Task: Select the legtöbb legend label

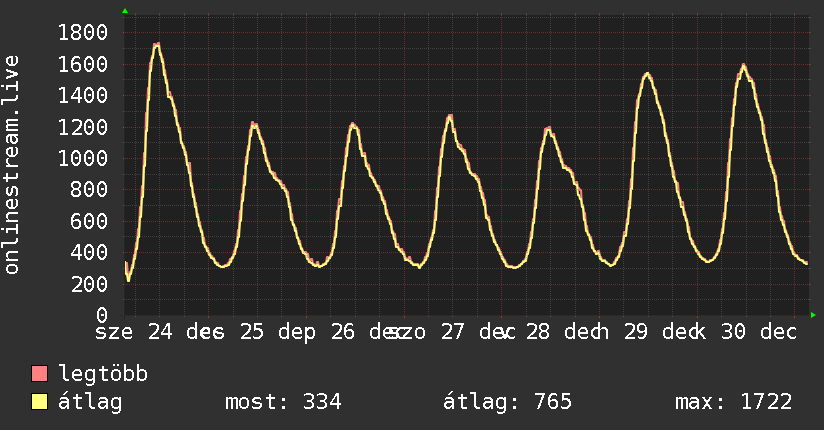Action: 103,374
